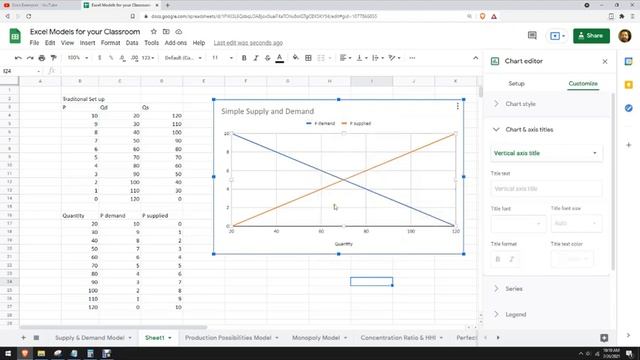Open the all sheets list icon

pos(36,338)
